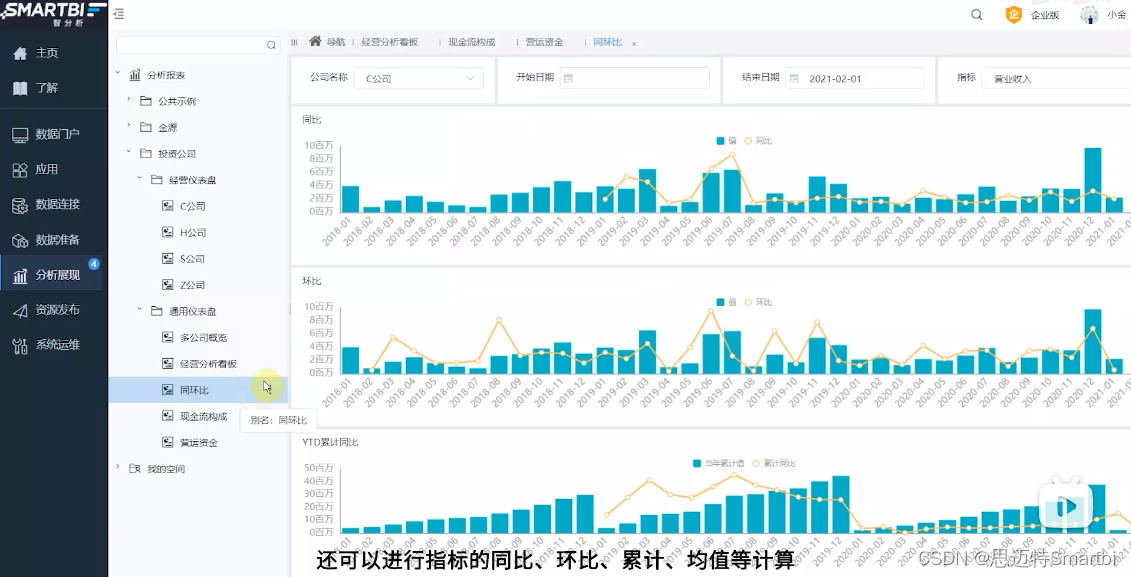Viewport: 1131px width, 577px height.
Task: Open the 数据准备 sidebar item
Action: (53, 239)
